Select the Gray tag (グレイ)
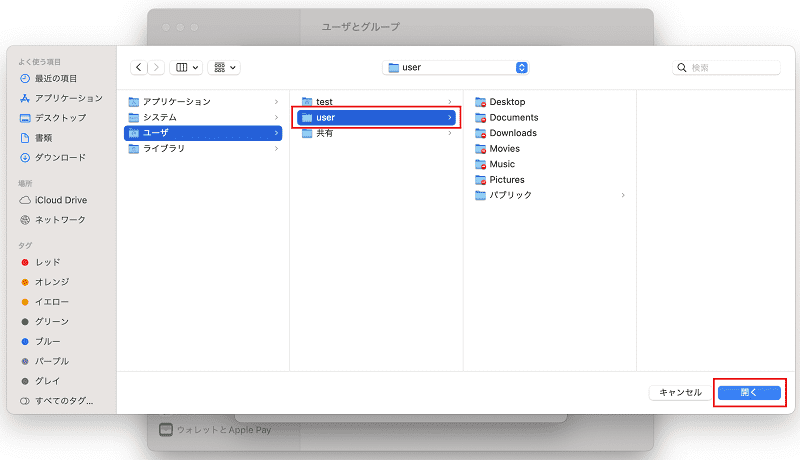This screenshot has width=800, height=460. tap(41, 381)
